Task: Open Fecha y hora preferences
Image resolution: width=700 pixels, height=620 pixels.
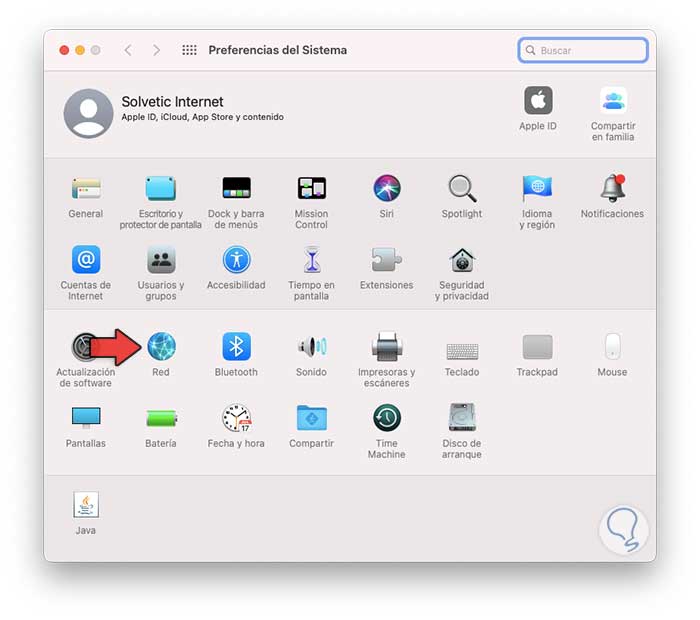Action: (x=237, y=418)
